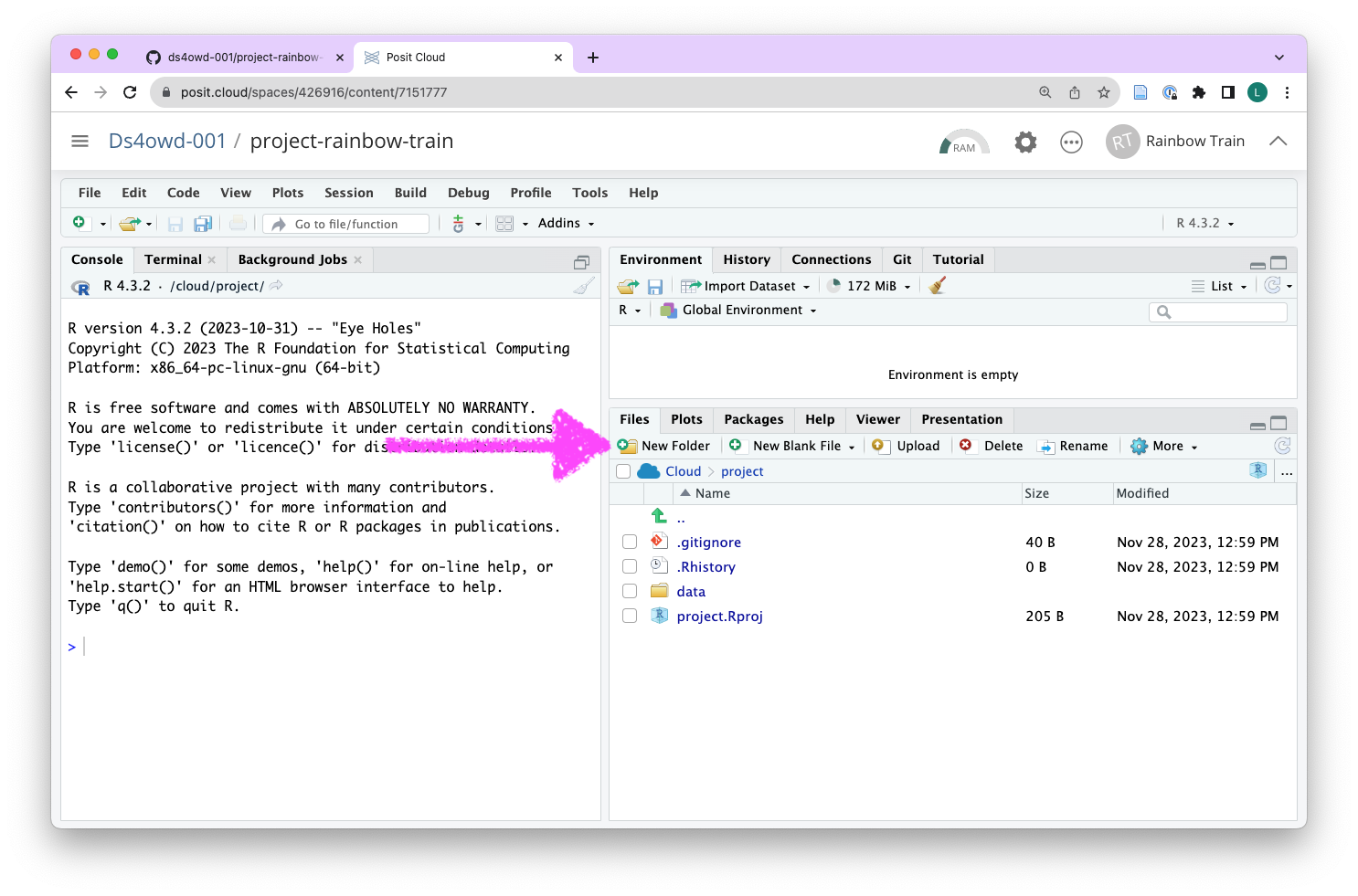The height and width of the screenshot is (896, 1358).
Task: Click the clear console broom icon
Action: tap(583, 286)
